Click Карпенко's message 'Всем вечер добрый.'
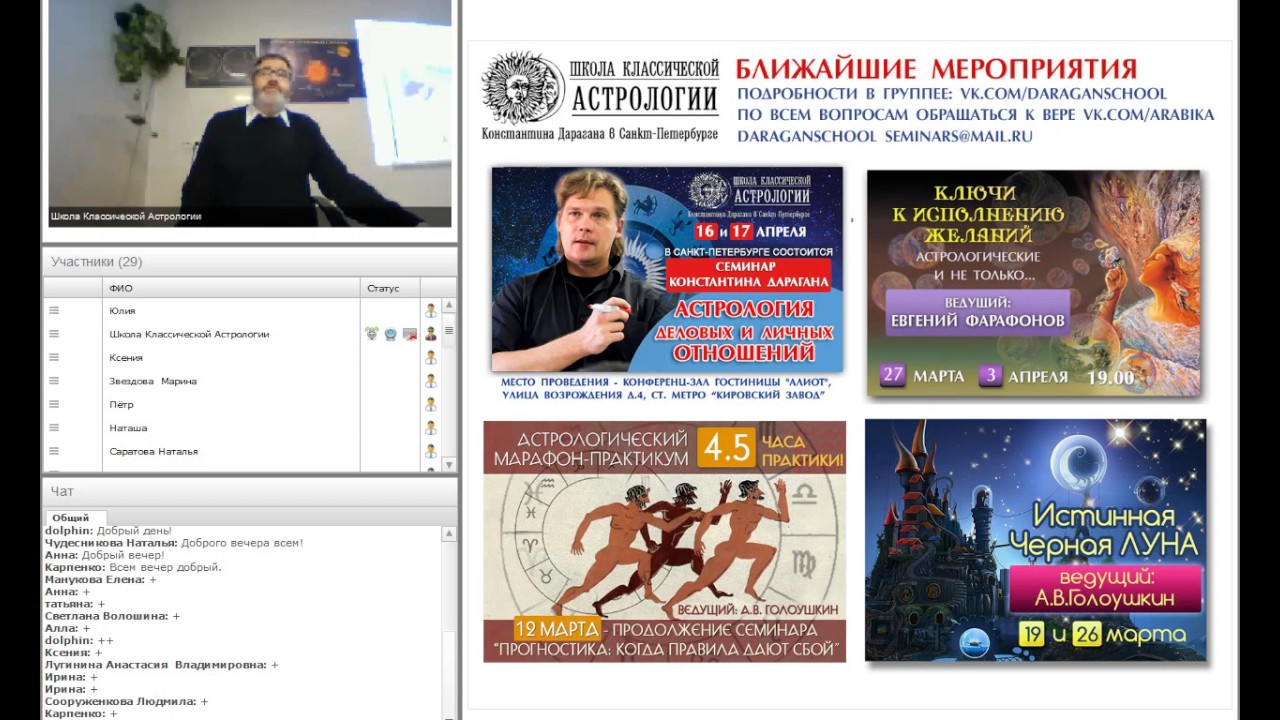Image resolution: width=1280 pixels, height=720 pixels. pos(133,567)
